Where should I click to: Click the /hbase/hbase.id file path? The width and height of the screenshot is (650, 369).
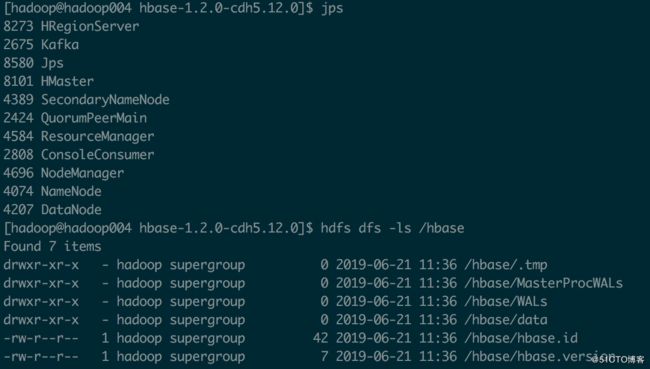(x=521, y=338)
